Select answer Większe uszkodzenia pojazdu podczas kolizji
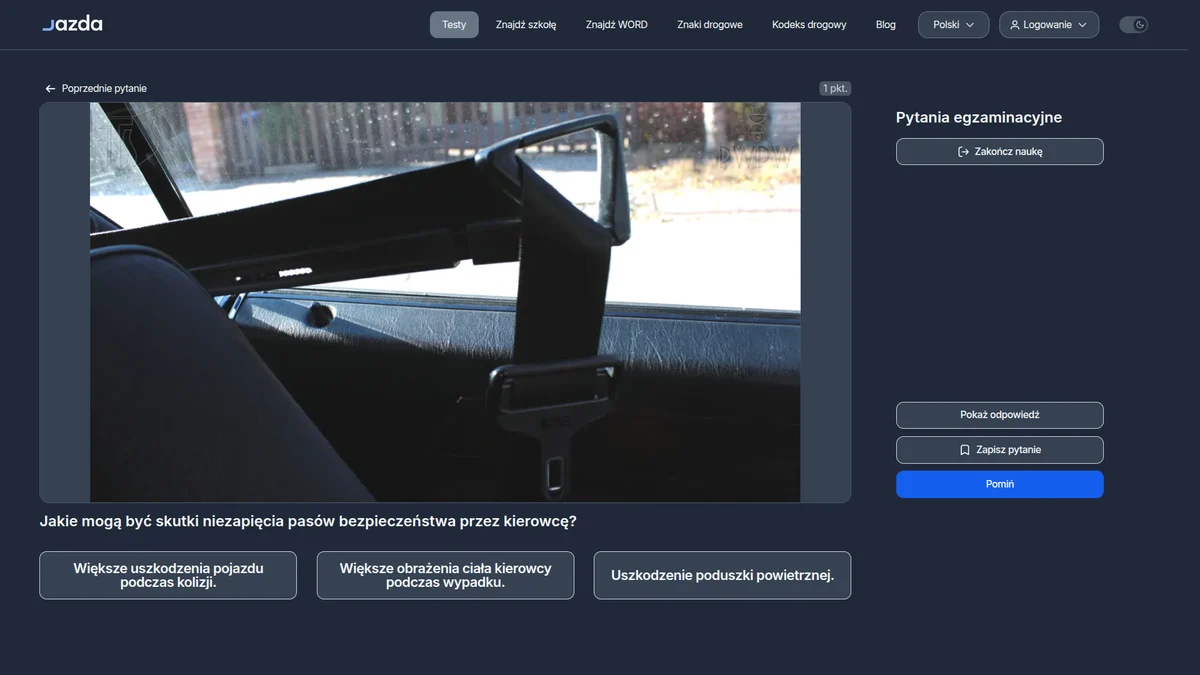 pos(168,575)
